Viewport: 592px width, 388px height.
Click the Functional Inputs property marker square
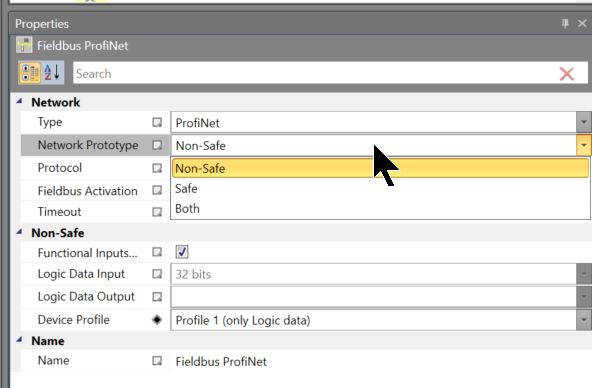click(157, 252)
